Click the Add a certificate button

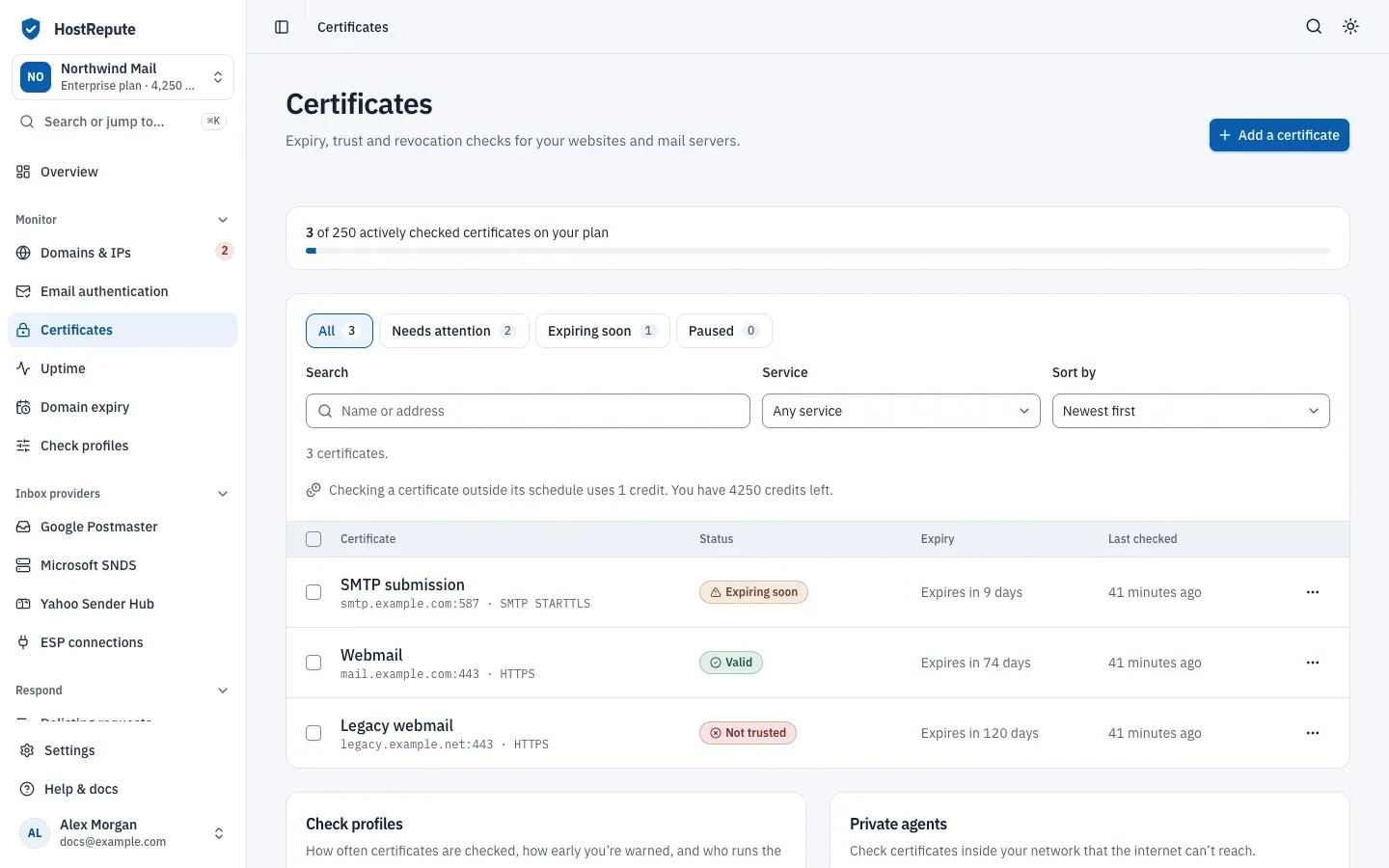click(x=1279, y=135)
